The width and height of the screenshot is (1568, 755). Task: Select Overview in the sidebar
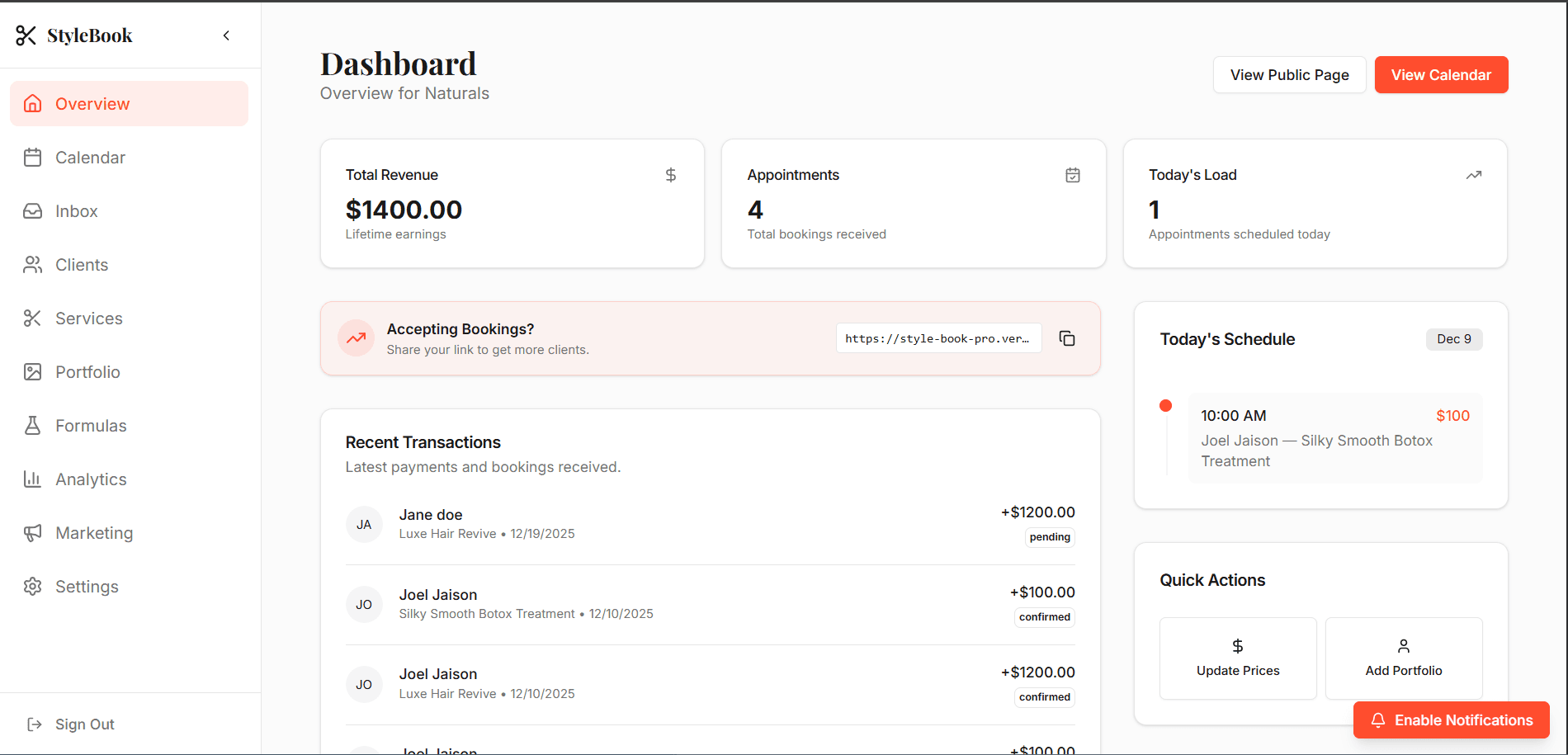pos(92,103)
